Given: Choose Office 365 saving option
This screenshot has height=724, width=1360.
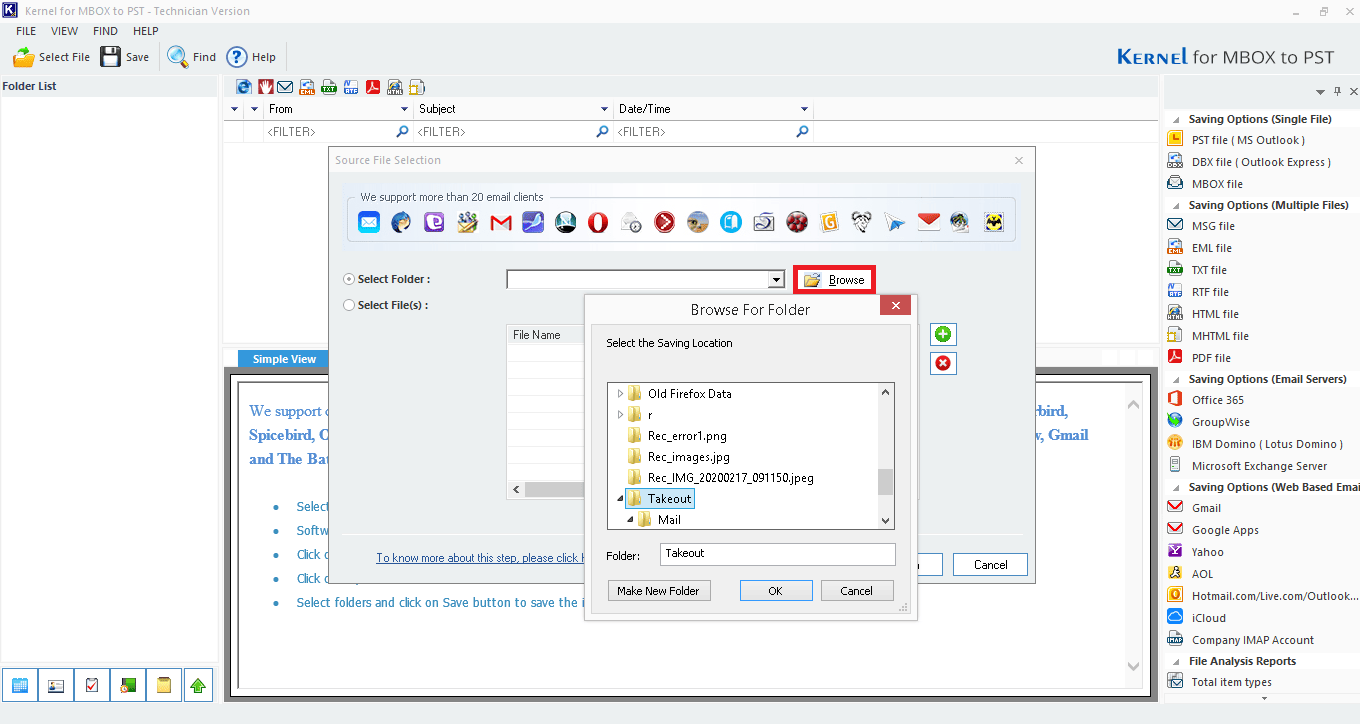Looking at the screenshot, I should coord(1217,400).
